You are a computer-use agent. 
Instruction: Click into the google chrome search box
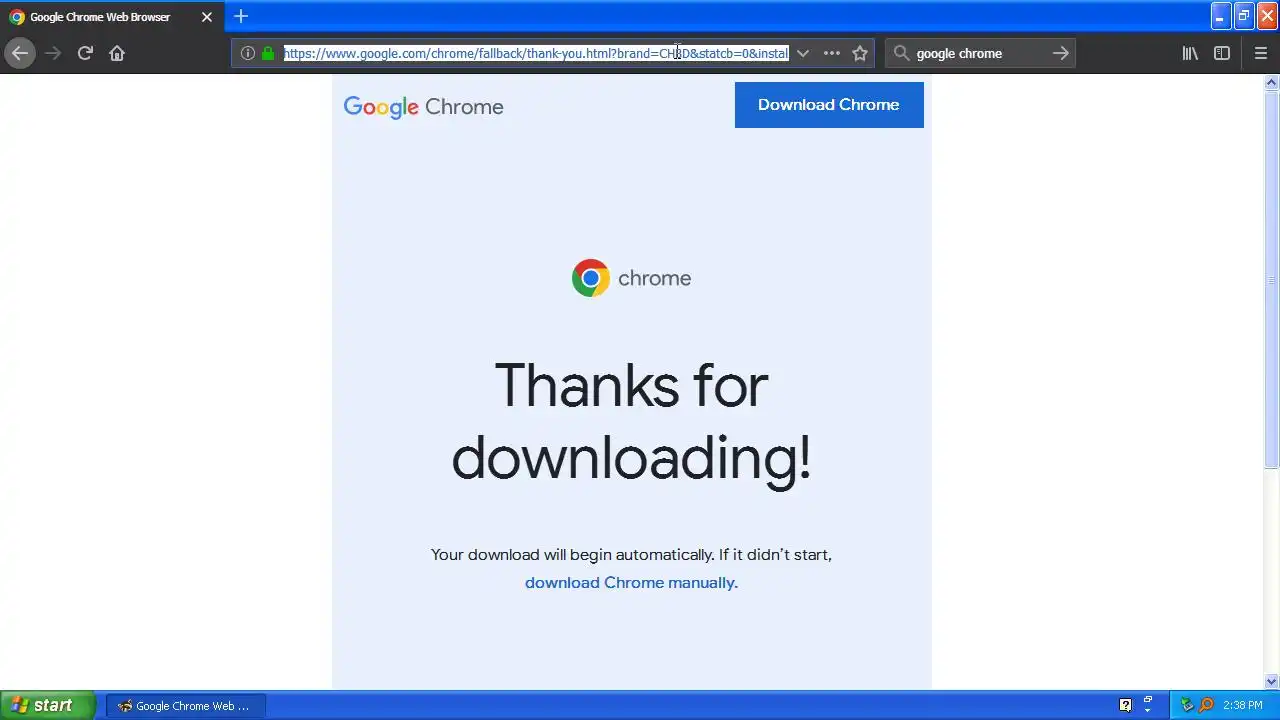(980, 53)
